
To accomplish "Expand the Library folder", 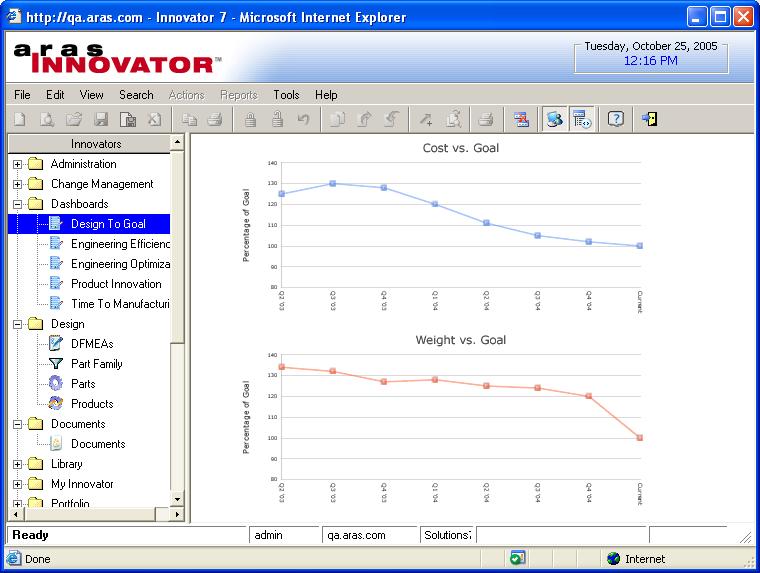I will pyautogui.click(x=17, y=464).
